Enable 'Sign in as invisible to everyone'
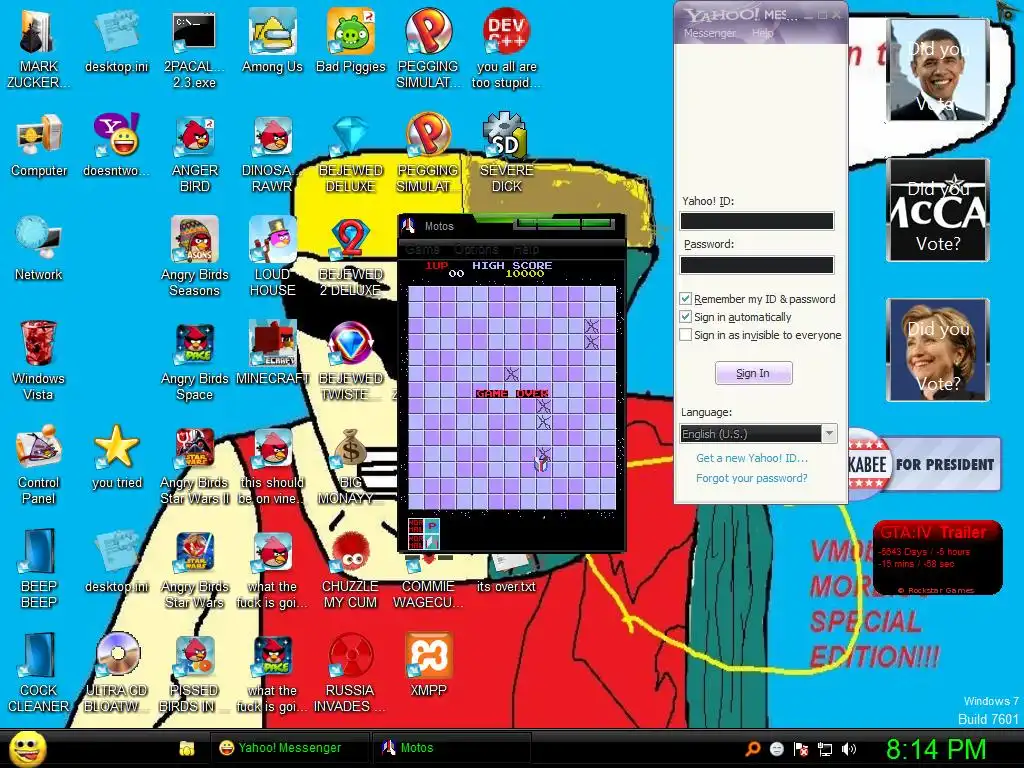This screenshot has height=768, width=1024. 685,335
